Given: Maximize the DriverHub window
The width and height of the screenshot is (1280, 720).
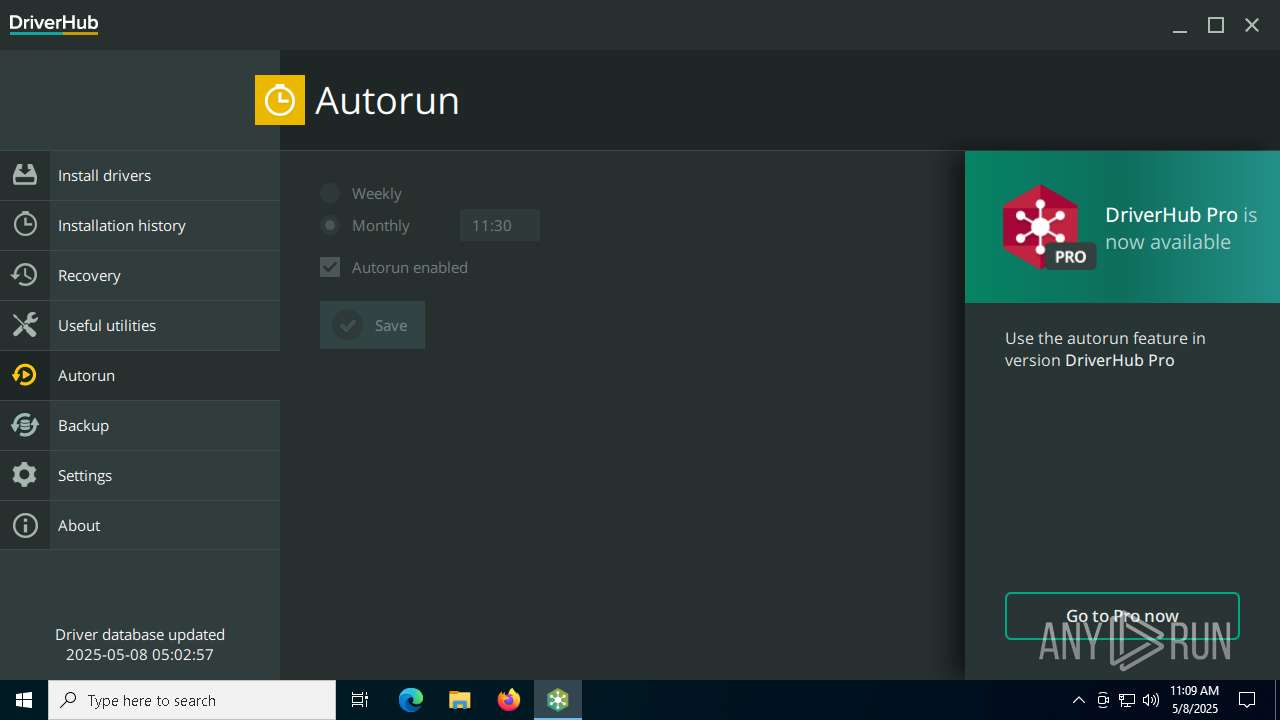Looking at the screenshot, I should tap(1216, 25).
